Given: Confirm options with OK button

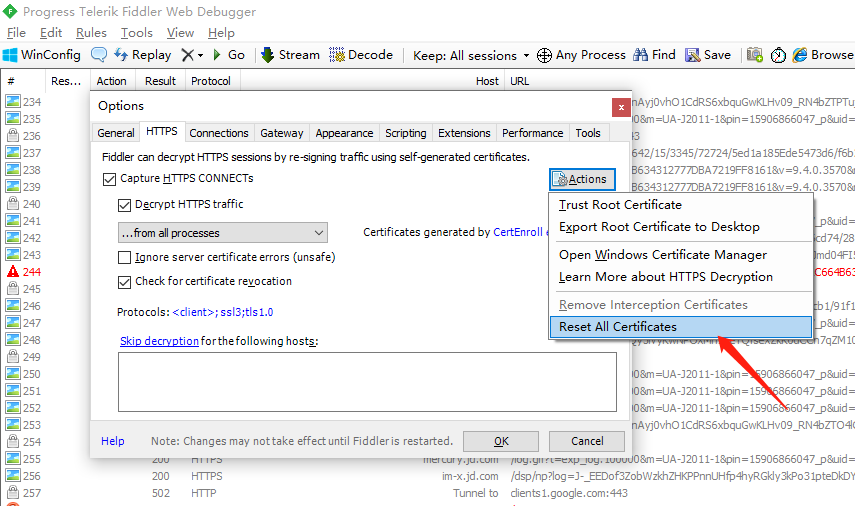Looking at the screenshot, I should pos(501,441).
